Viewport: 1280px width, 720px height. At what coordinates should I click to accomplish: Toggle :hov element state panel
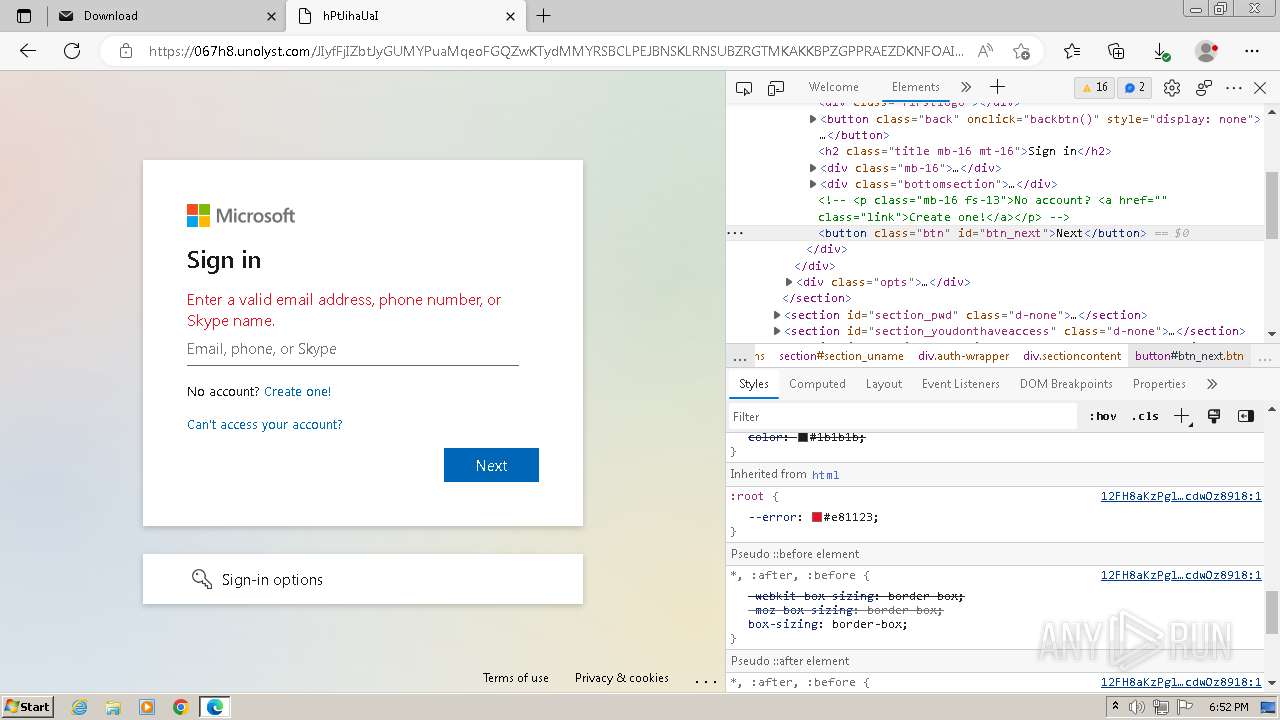point(1103,417)
